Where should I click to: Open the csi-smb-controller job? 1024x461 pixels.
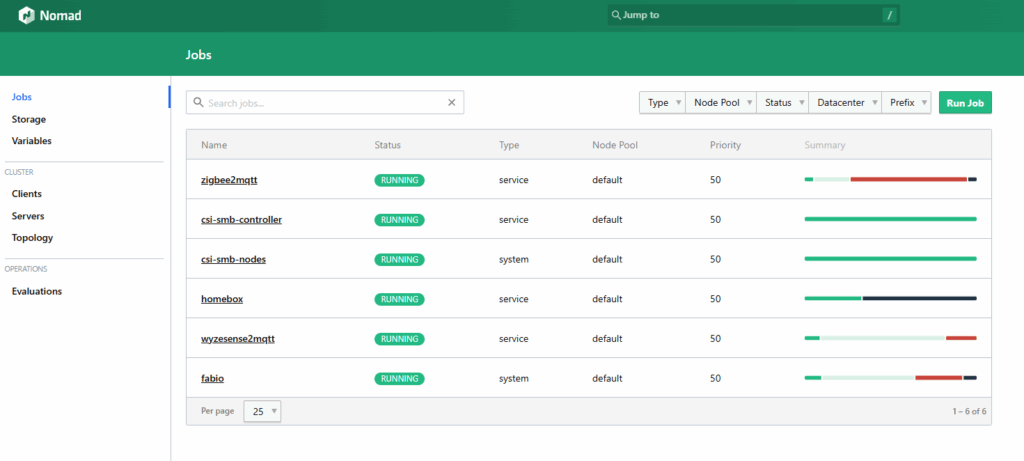pos(241,219)
